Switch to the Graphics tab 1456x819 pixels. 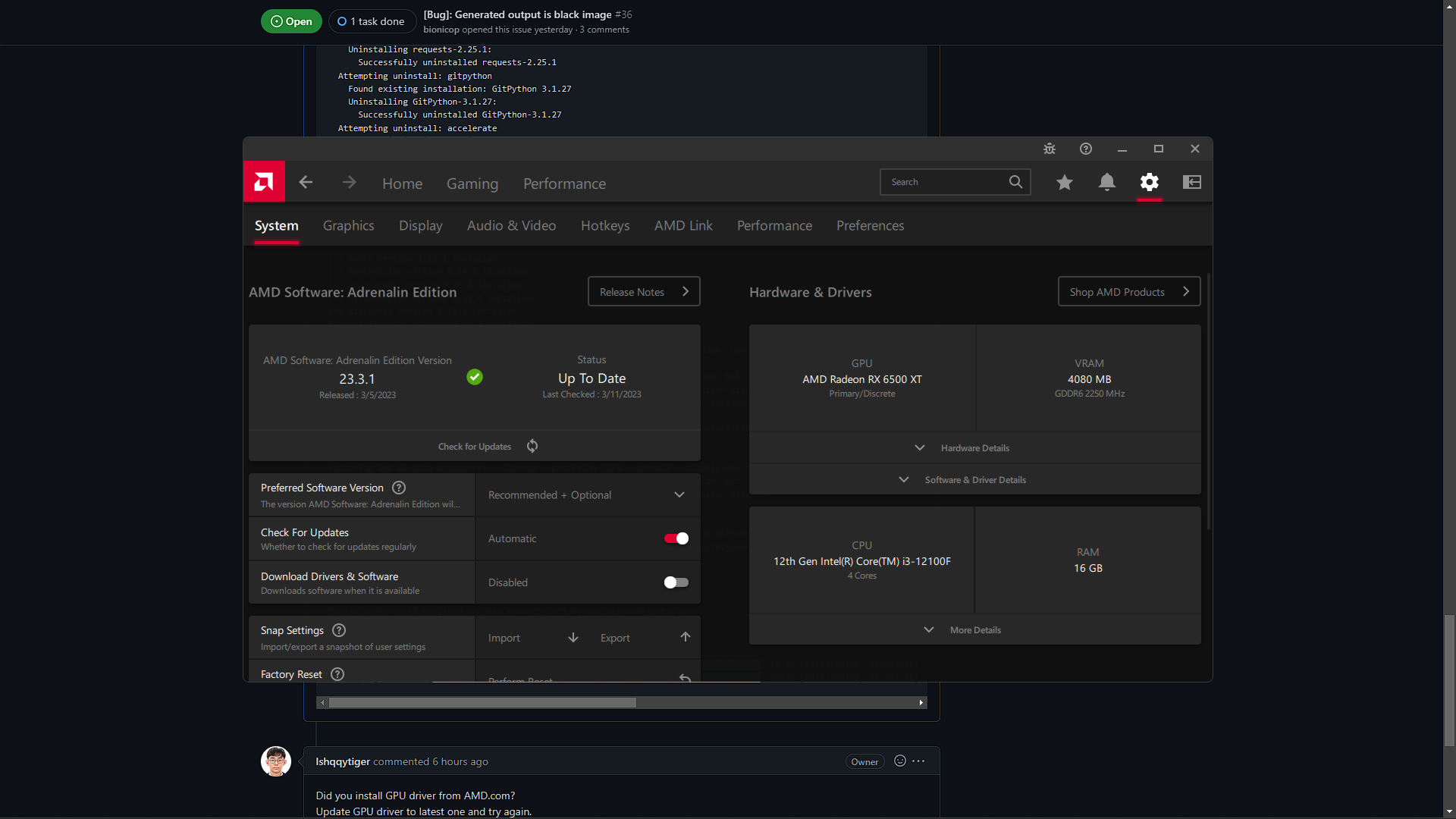coord(348,226)
